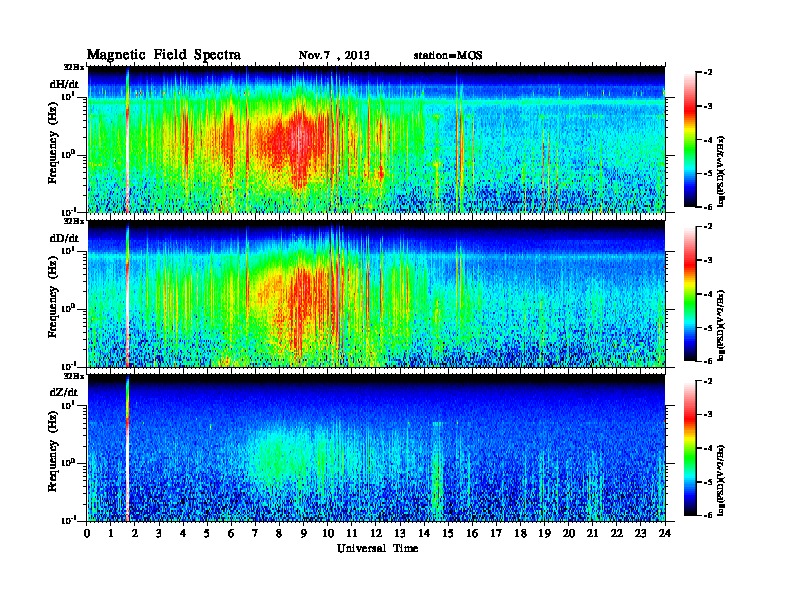Click hour 9 on the Universal Time axis
This screenshot has height=612, width=792.
304,534
